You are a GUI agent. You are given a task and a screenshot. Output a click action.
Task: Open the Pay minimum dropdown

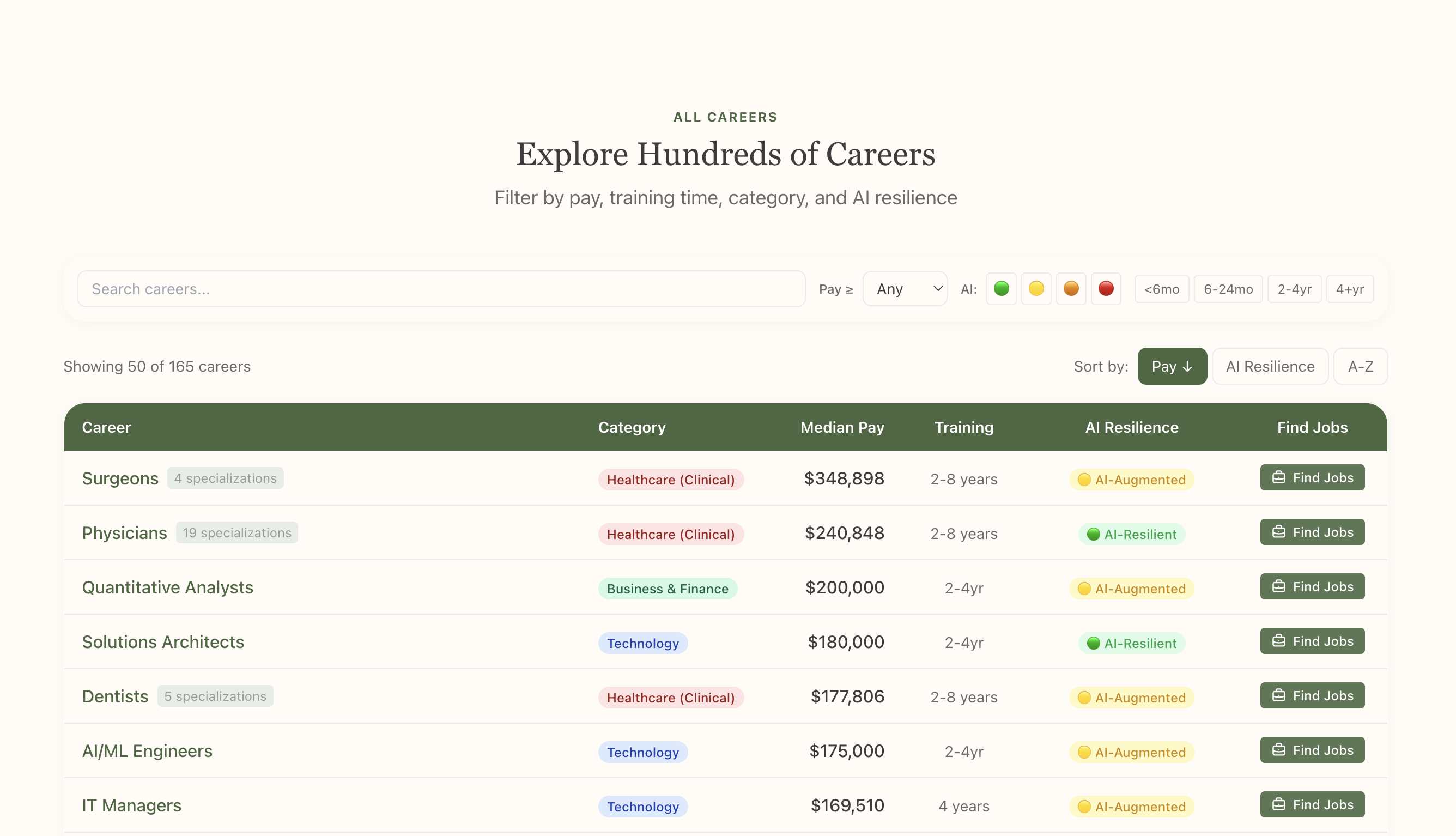[905, 289]
